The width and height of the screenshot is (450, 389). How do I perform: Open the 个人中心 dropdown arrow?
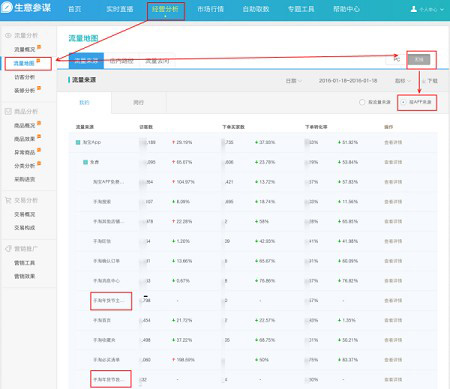click(x=442, y=9)
